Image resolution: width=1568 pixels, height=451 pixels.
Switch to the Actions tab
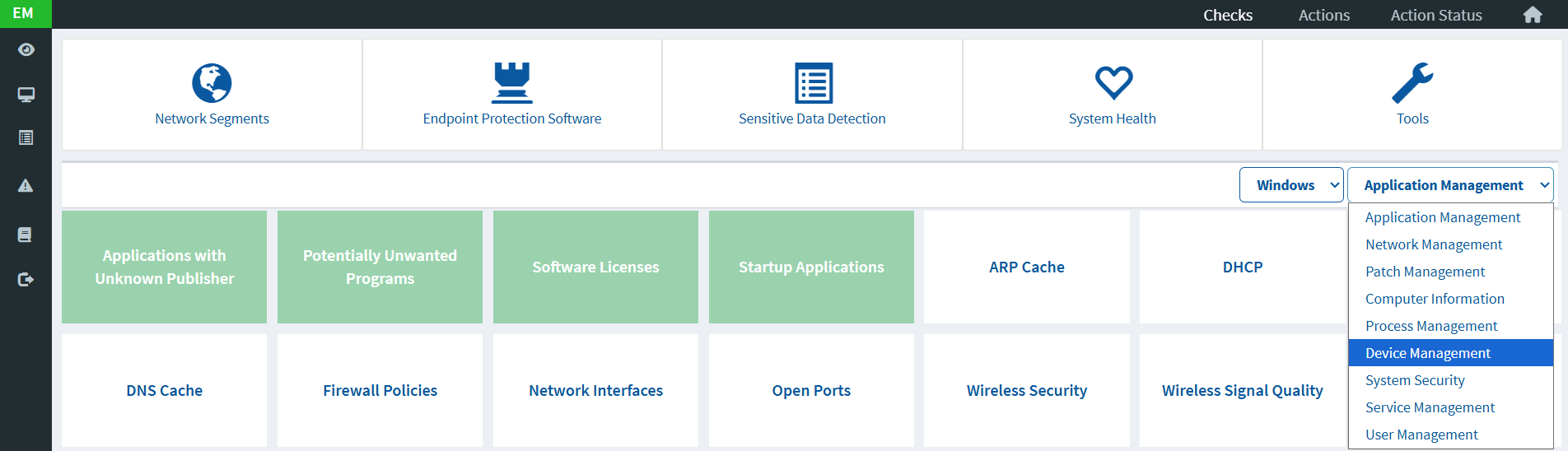1323,15
